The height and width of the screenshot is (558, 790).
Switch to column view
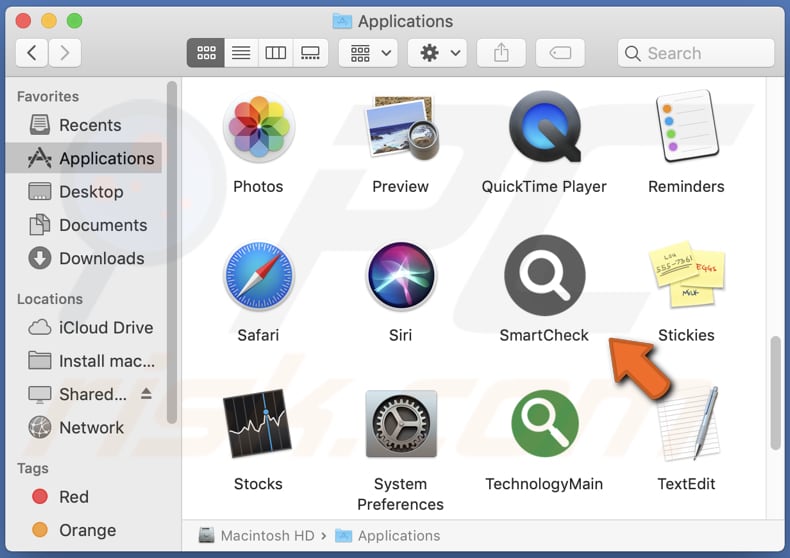pos(276,53)
